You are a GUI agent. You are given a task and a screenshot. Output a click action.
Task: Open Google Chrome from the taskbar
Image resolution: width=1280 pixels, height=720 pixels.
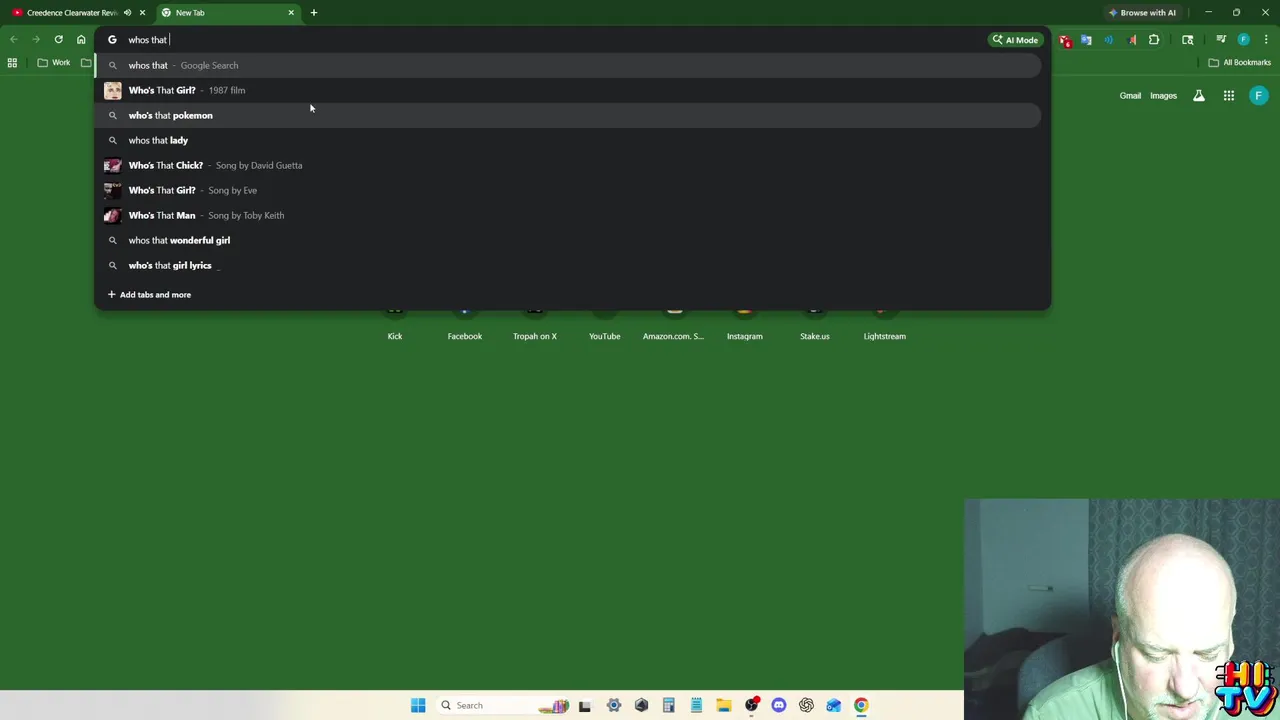point(861,705)
